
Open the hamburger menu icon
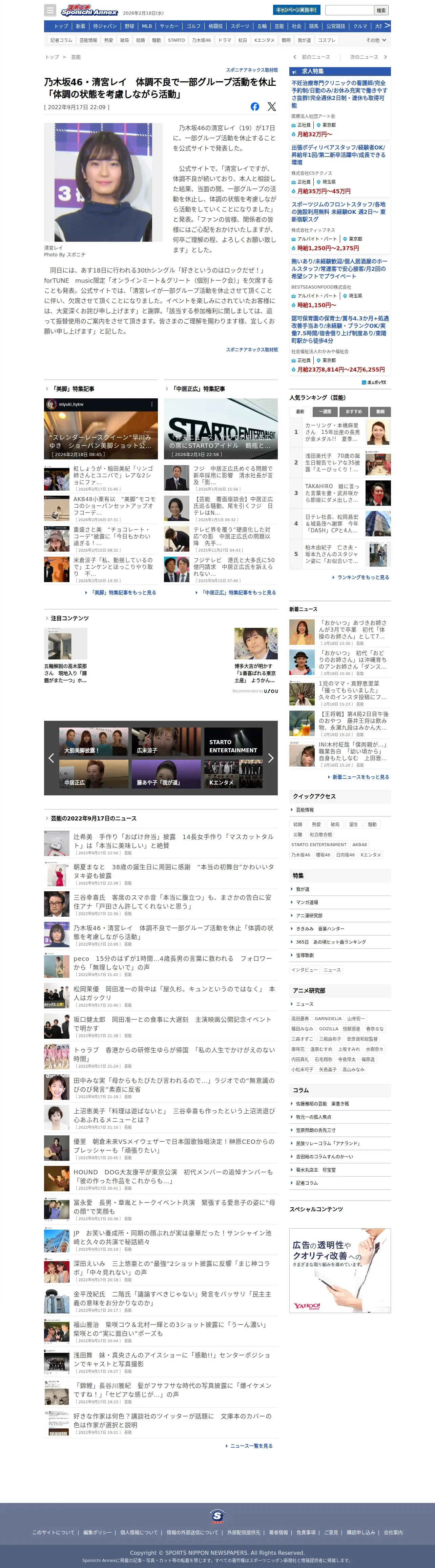click(x=50, y=11)
